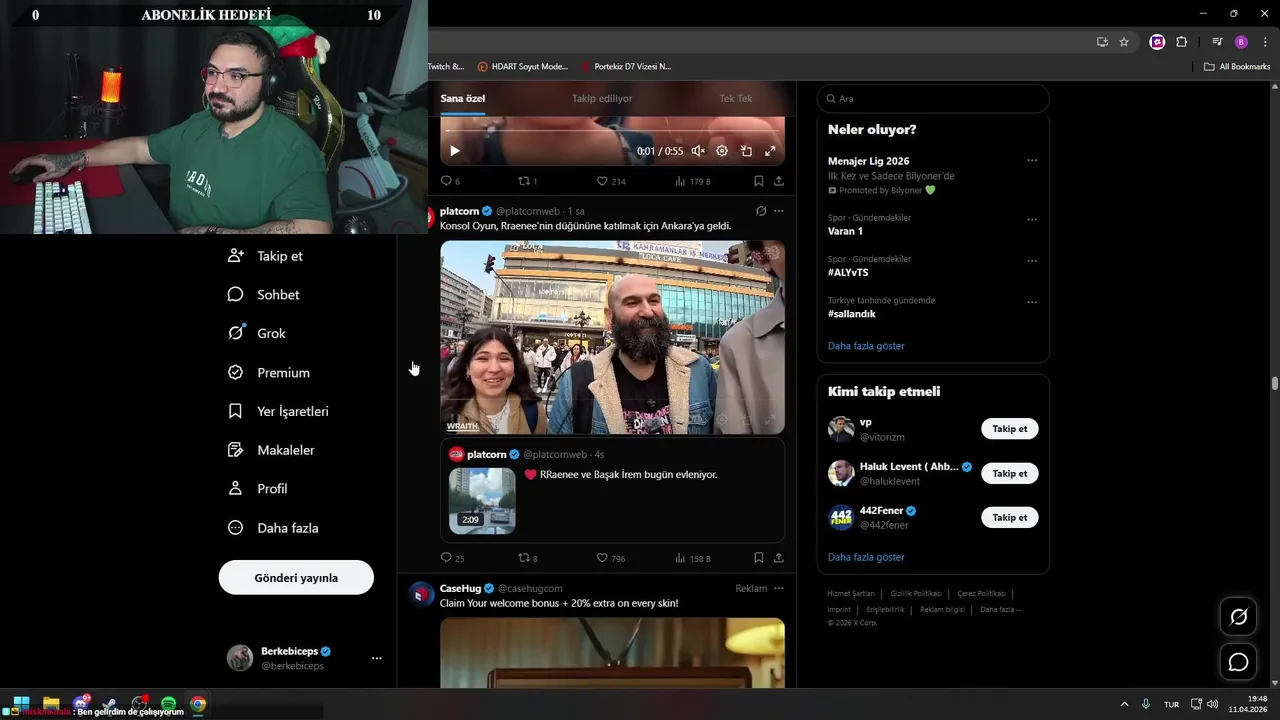1280x720 pixels.
Task: Open Berkebiceps account switcher
Action: [x=304, y=658]
